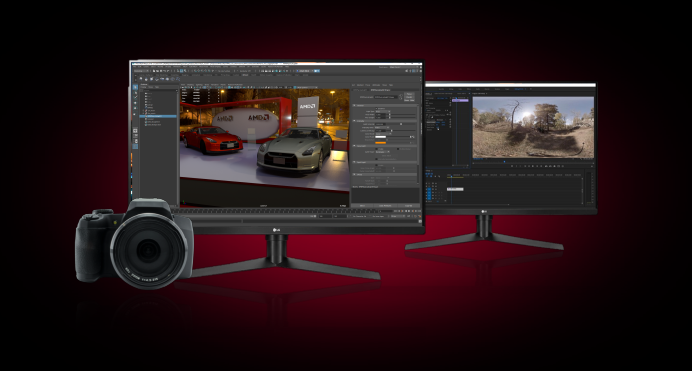Image resolution: width=692 pixels, height=371 pixels.
Task: Choose the Lasso tool below Maya's Select tool
Action: pyautogui.click(x=135, y=93)
